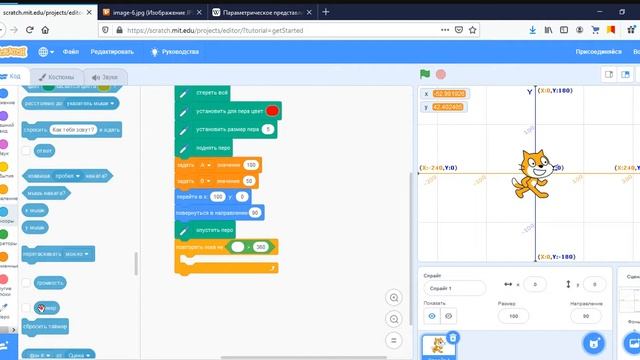Edit direction value 90 in повернуться block

pyautogui.click(x=255, y=213)
